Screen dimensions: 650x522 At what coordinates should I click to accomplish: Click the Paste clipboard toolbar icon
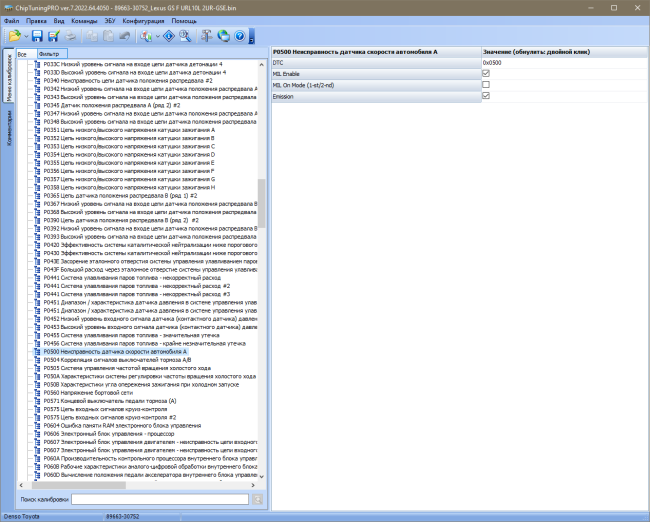click(x=108, y=36)
